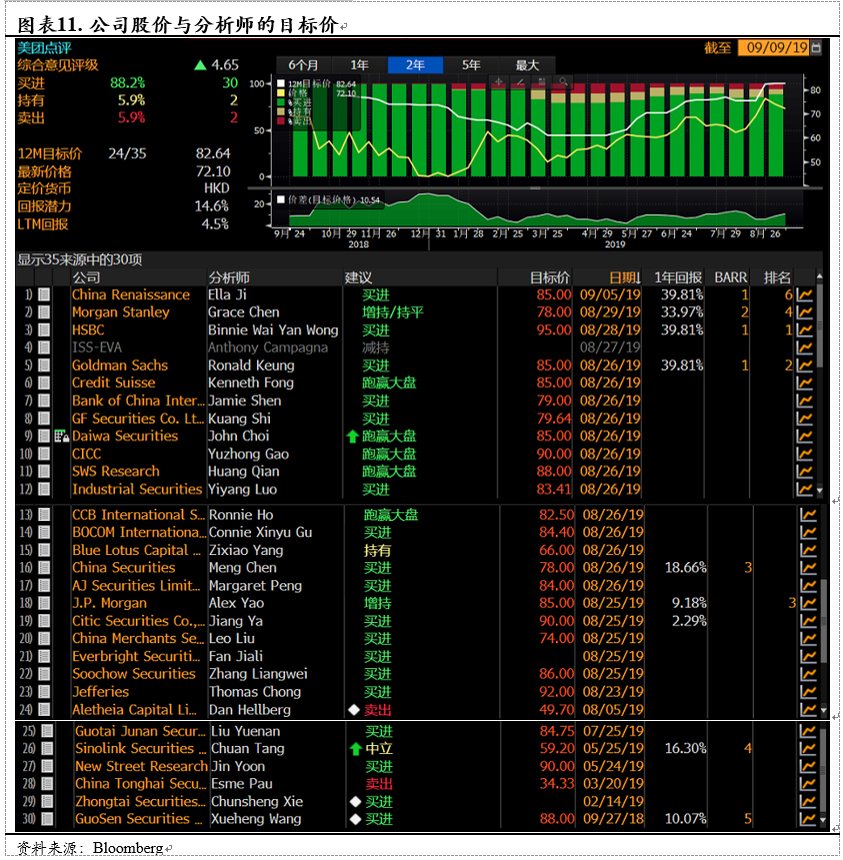
Task: Click the chart icon for Credit Suisse
Action: coord(805,383)
